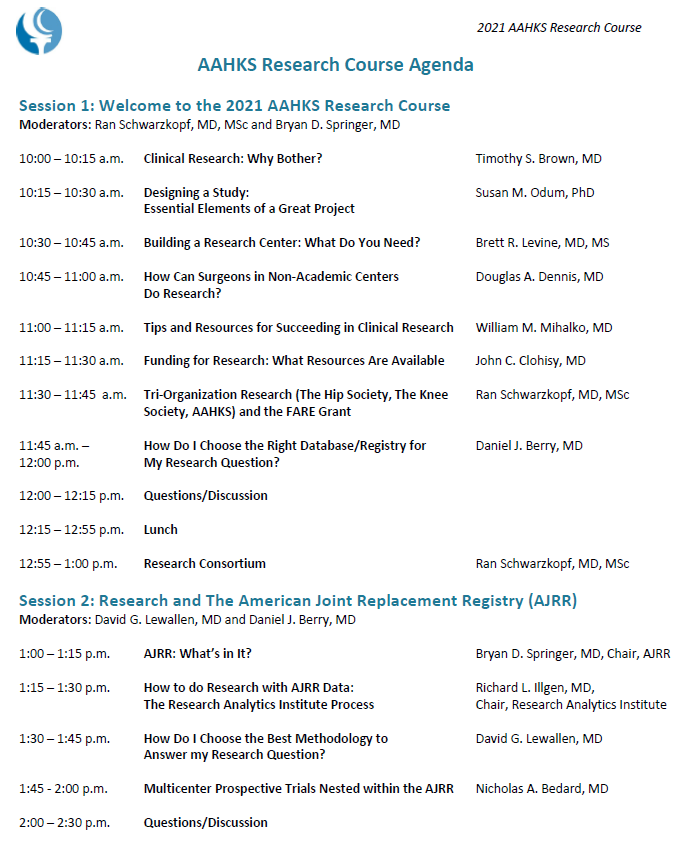Click speaker David G. Lewallen, MD

point(539,739)
